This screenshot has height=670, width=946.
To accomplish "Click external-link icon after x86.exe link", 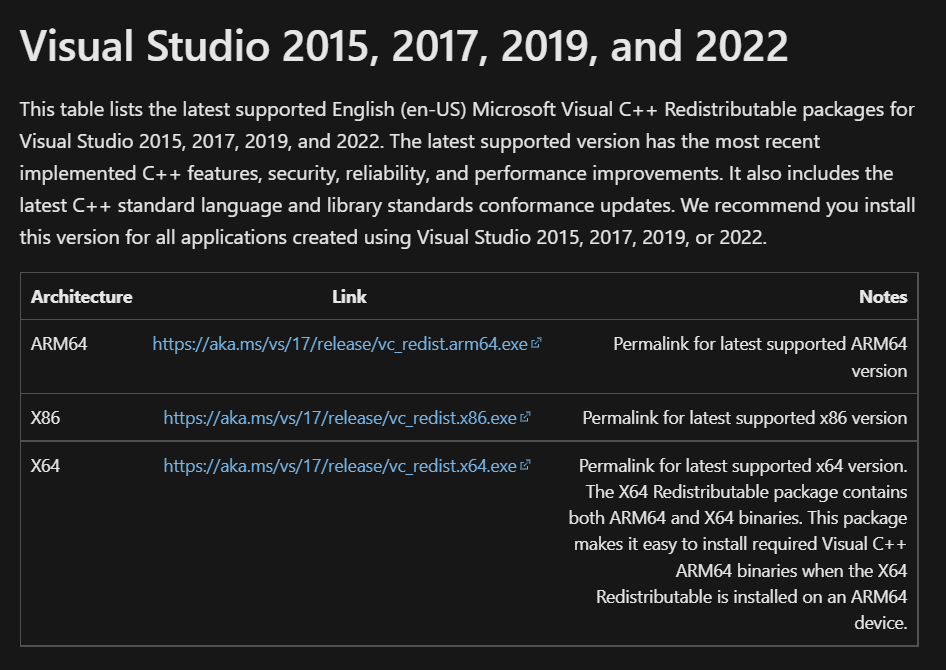I will [x=525, y=417].
